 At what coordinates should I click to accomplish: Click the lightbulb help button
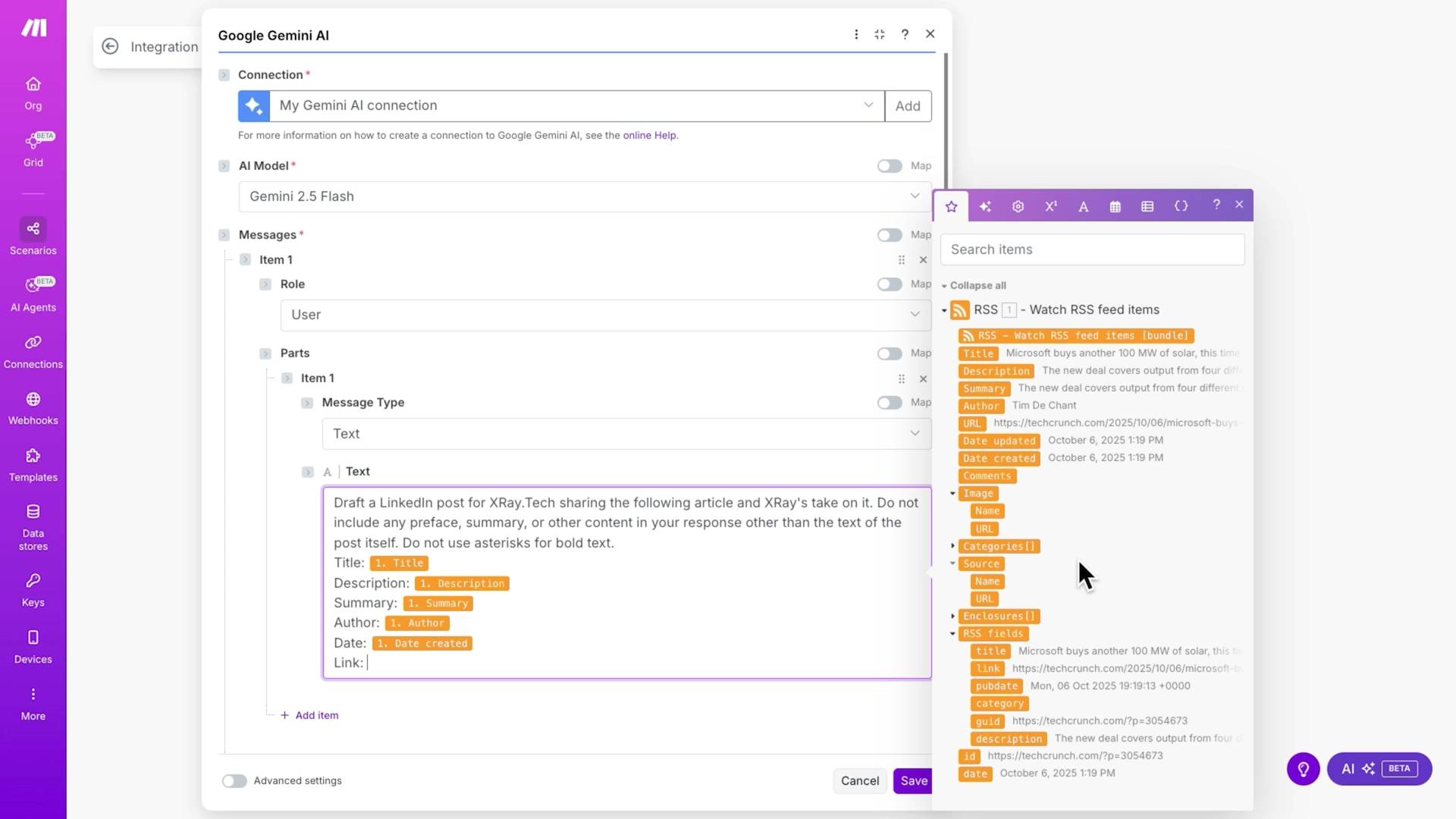(1303, 769)
